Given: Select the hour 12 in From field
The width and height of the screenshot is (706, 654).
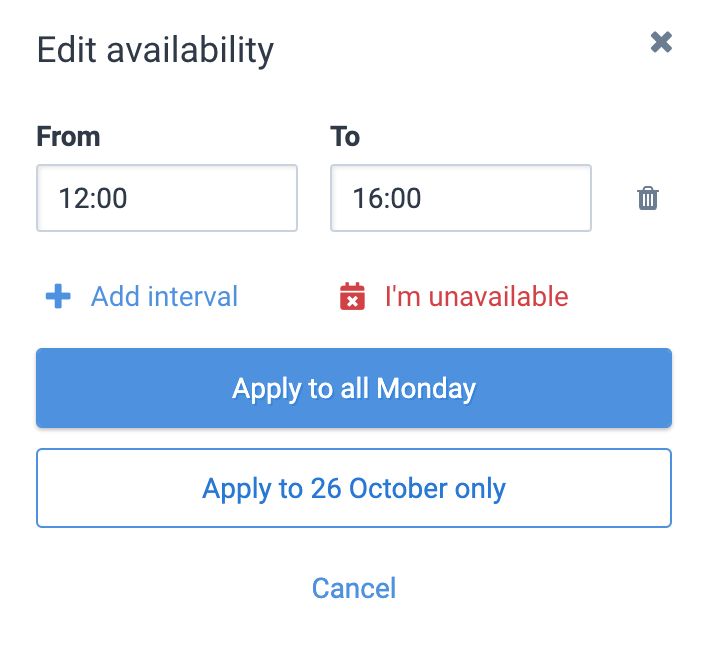Looking at the screenshot, I should point(70,198).
